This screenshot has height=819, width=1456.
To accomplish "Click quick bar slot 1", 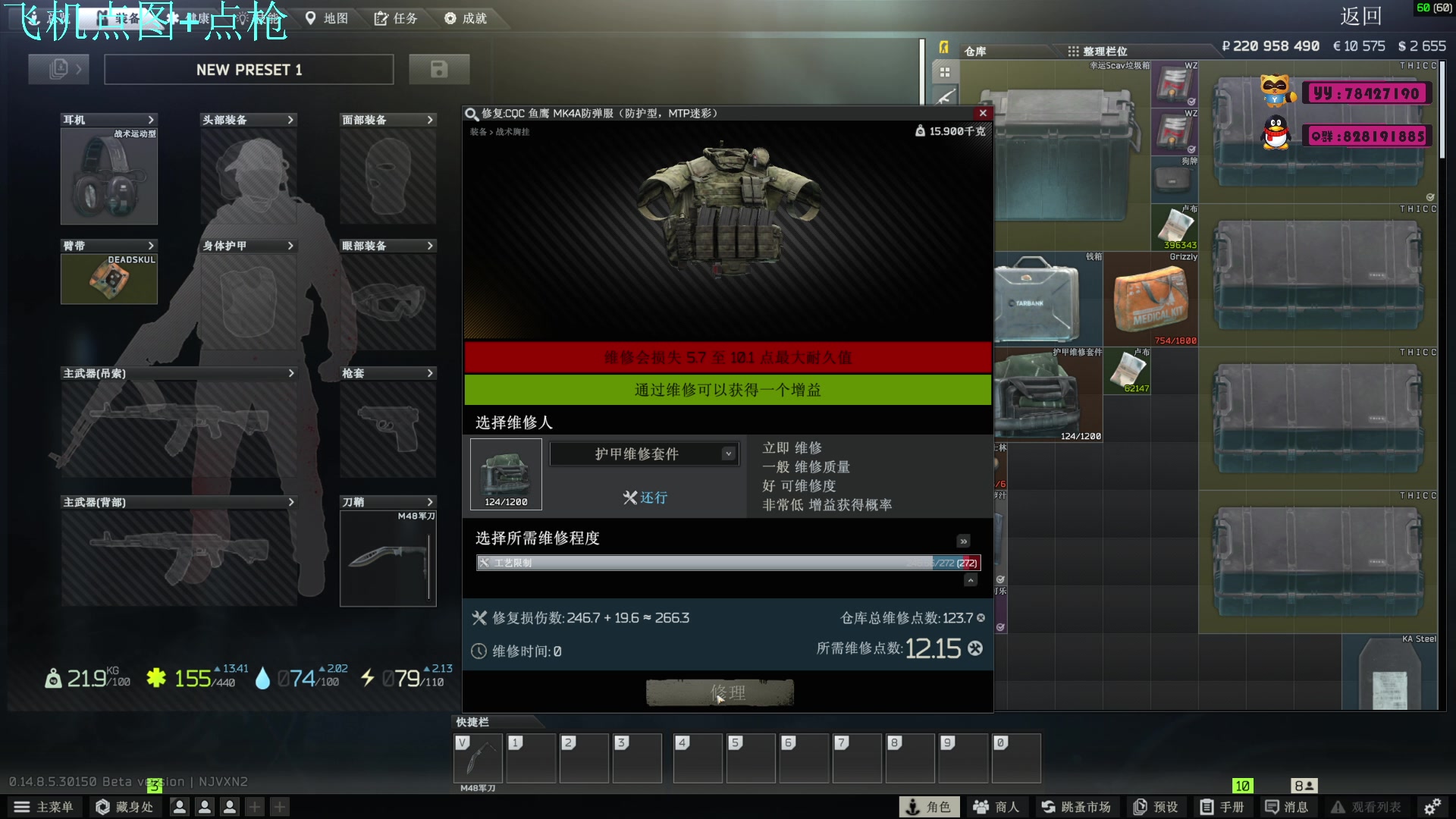I will click(531, 758).
